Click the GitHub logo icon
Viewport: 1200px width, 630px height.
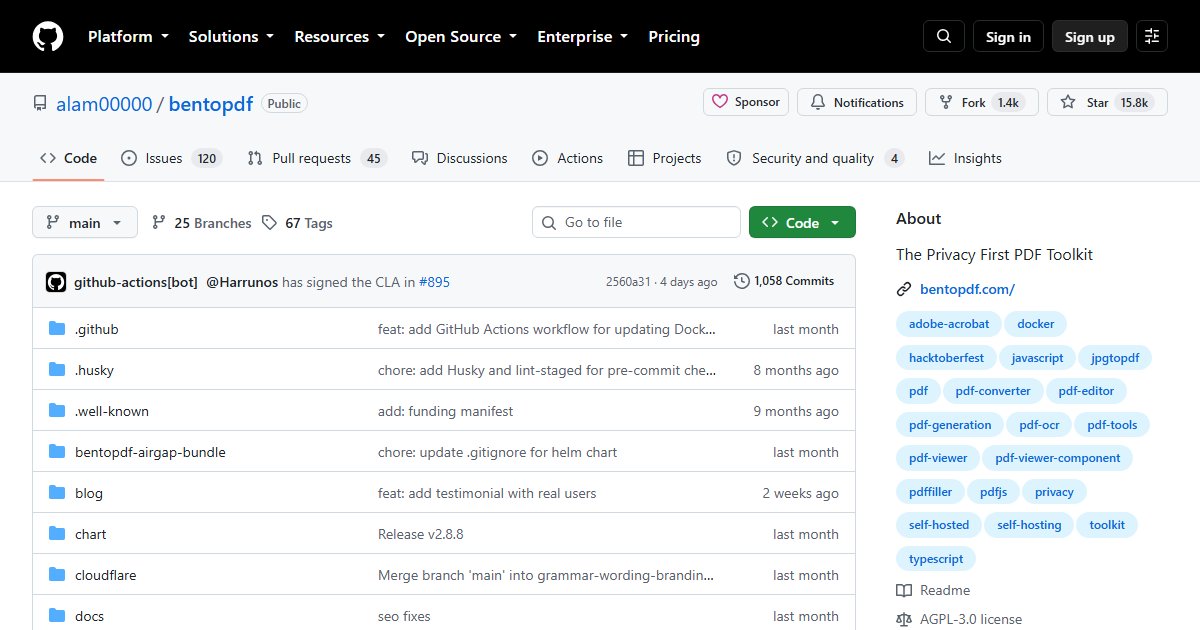[48, 36]
